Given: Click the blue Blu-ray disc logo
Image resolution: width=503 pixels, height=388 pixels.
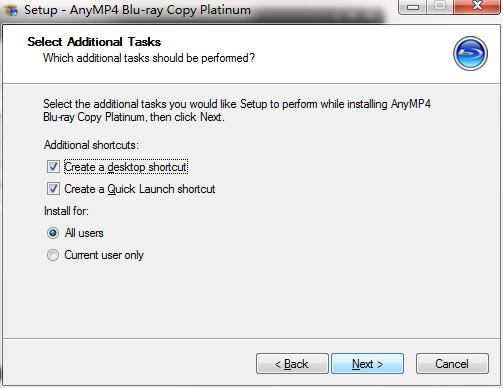Looking at the screenshot, I should coord(470,54).
